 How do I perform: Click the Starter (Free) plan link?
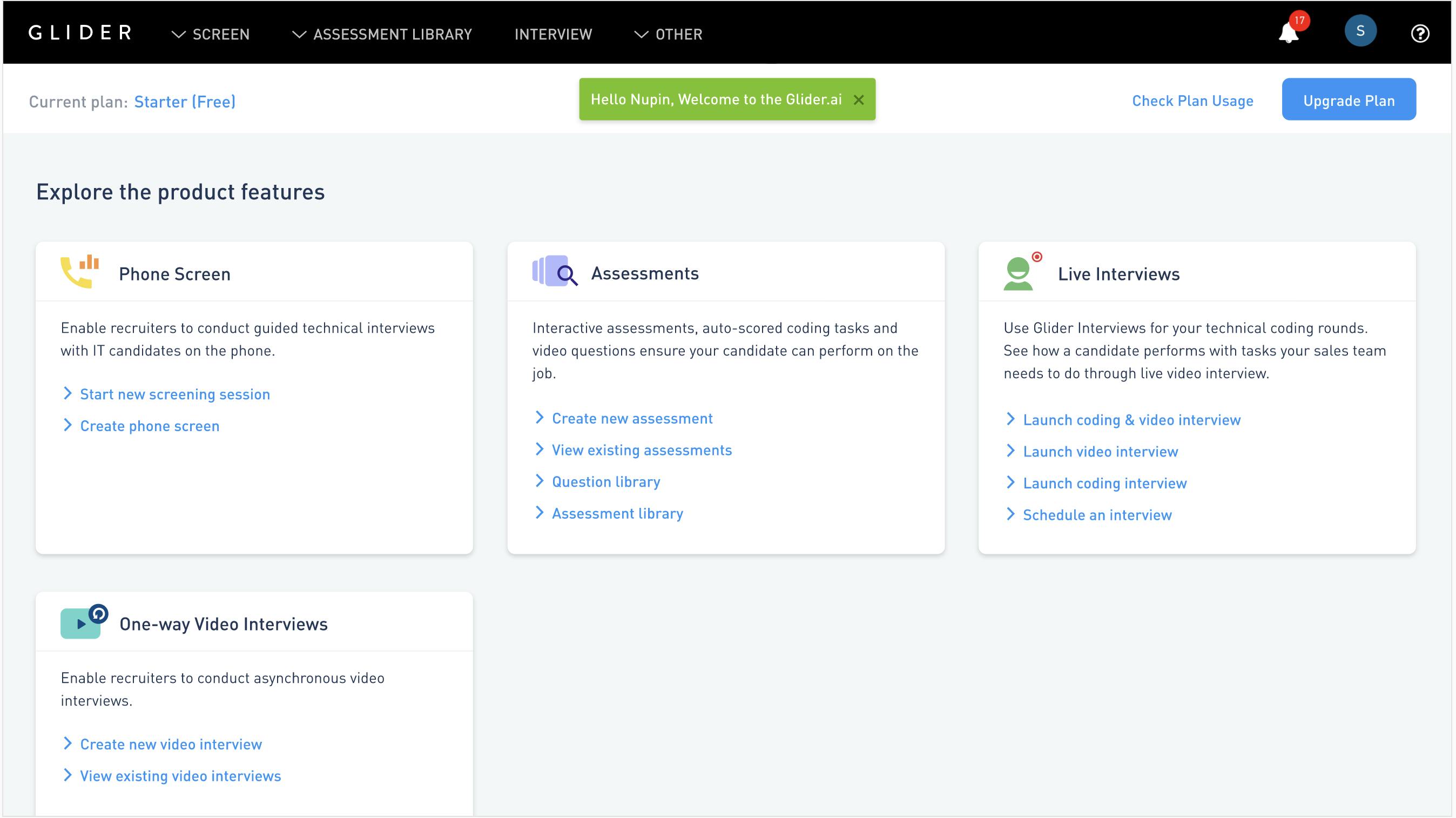[185, 102]
